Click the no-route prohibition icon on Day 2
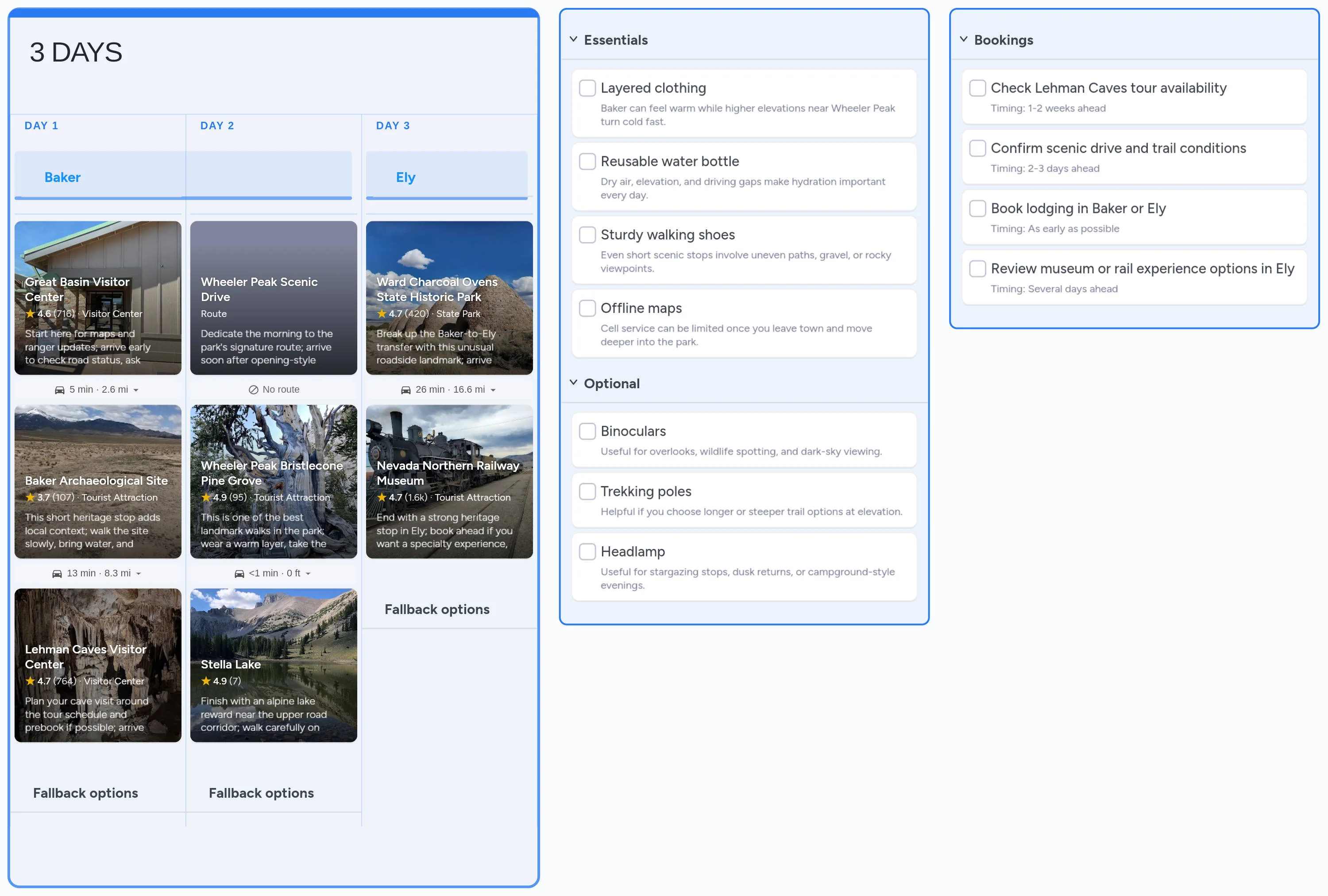 pos(254,389)
